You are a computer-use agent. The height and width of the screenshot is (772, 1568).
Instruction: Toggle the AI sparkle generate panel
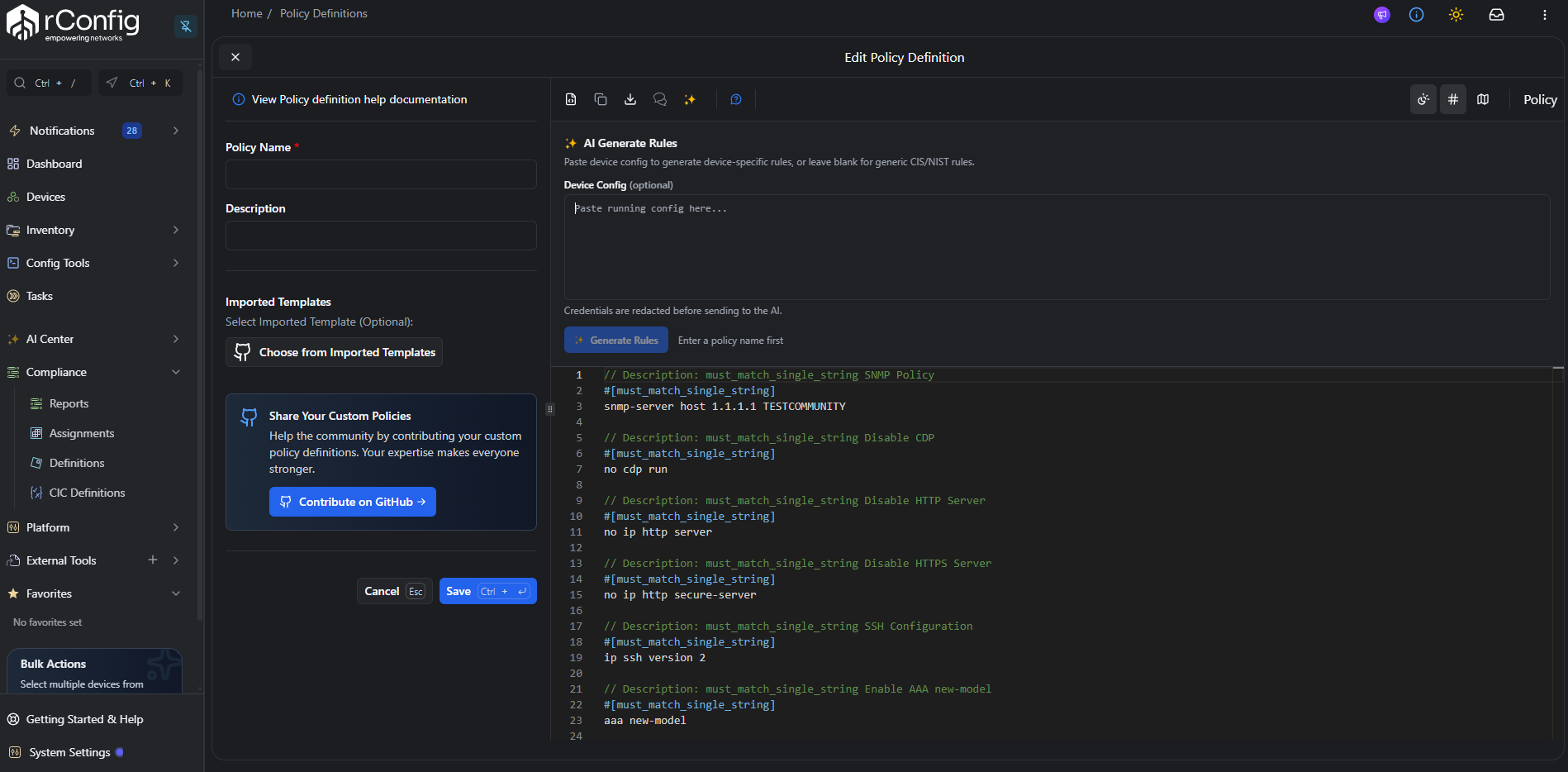(x=690, y=99)
